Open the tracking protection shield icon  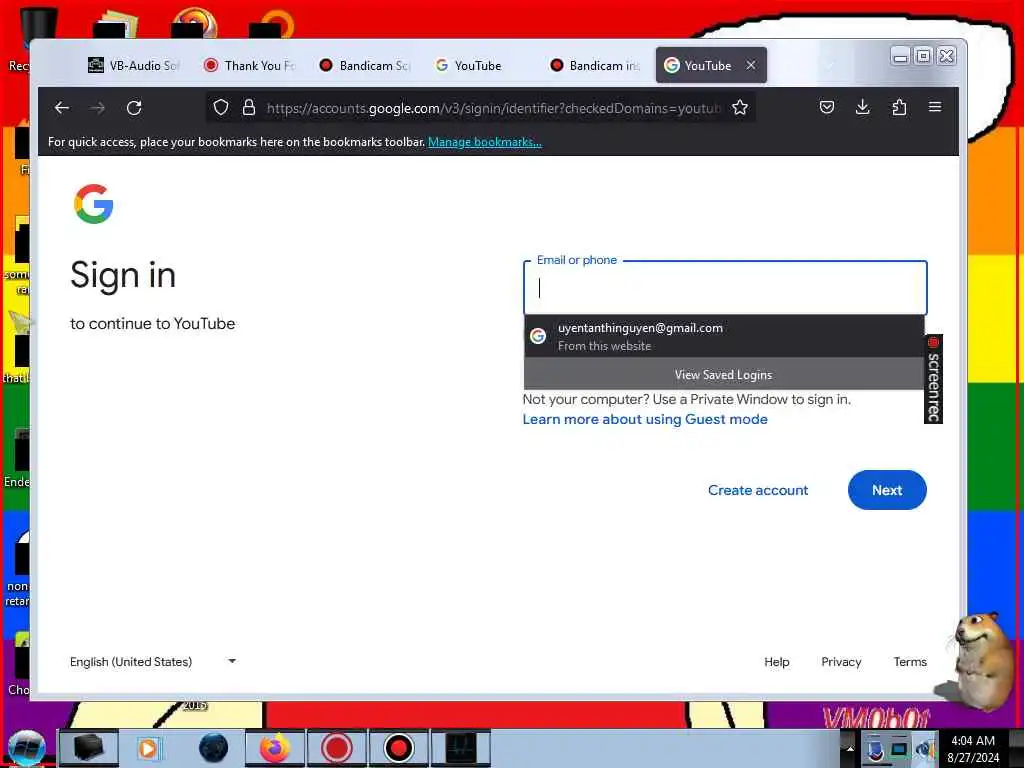pos(221,107)
